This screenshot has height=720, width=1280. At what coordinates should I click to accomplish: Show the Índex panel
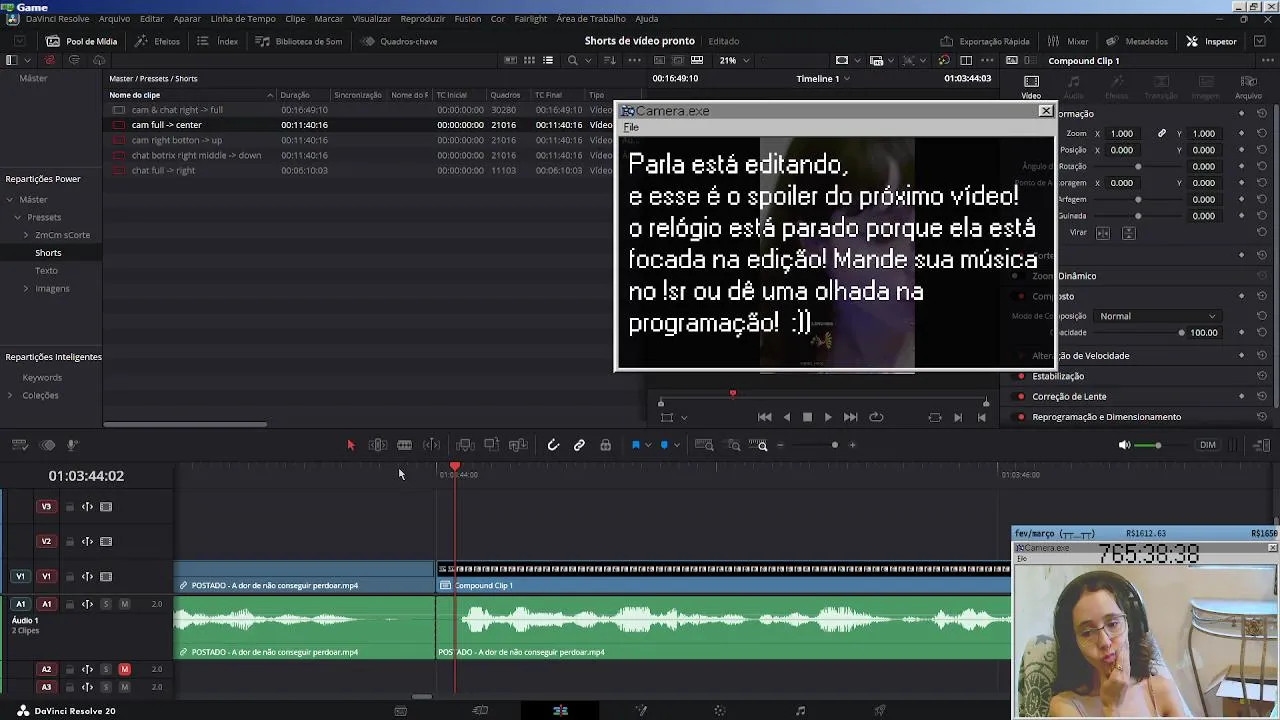[218, 41]
